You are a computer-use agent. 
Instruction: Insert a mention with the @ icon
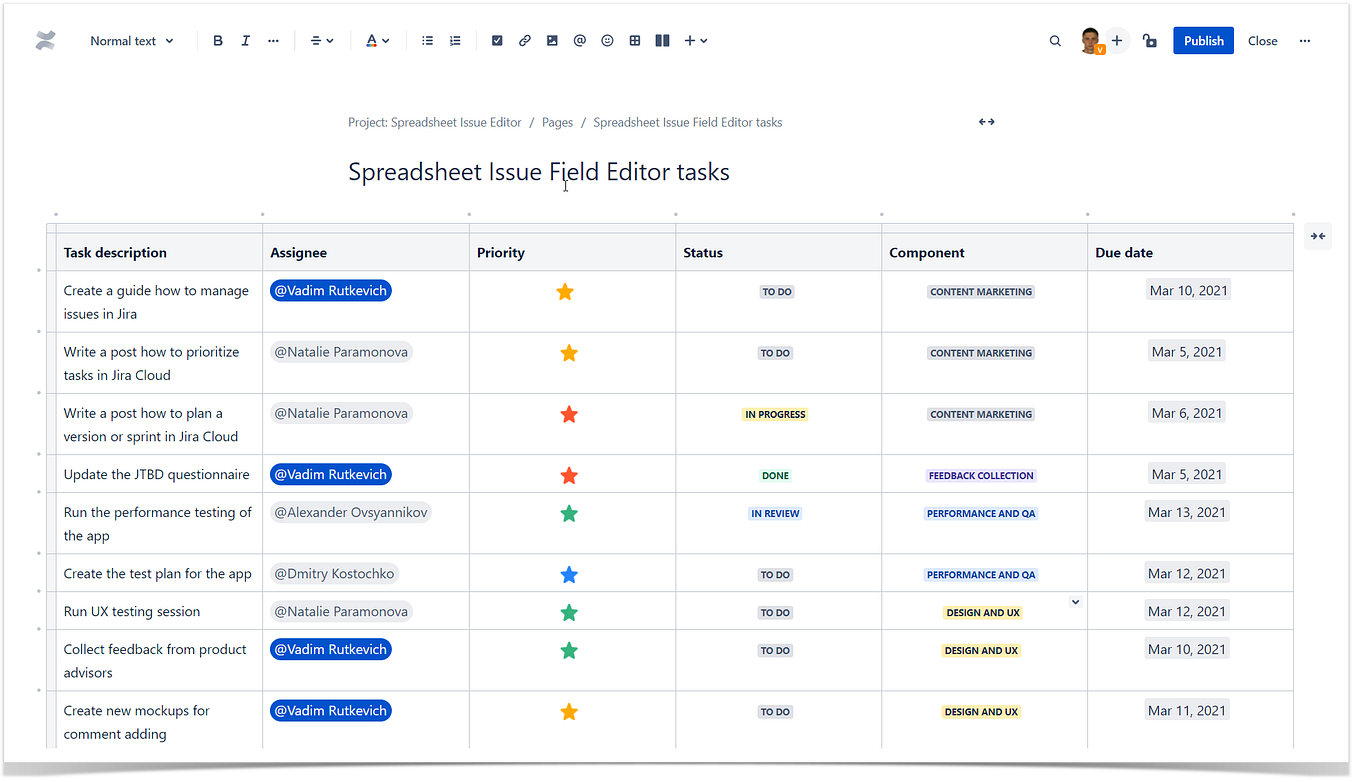pos(579,40)
